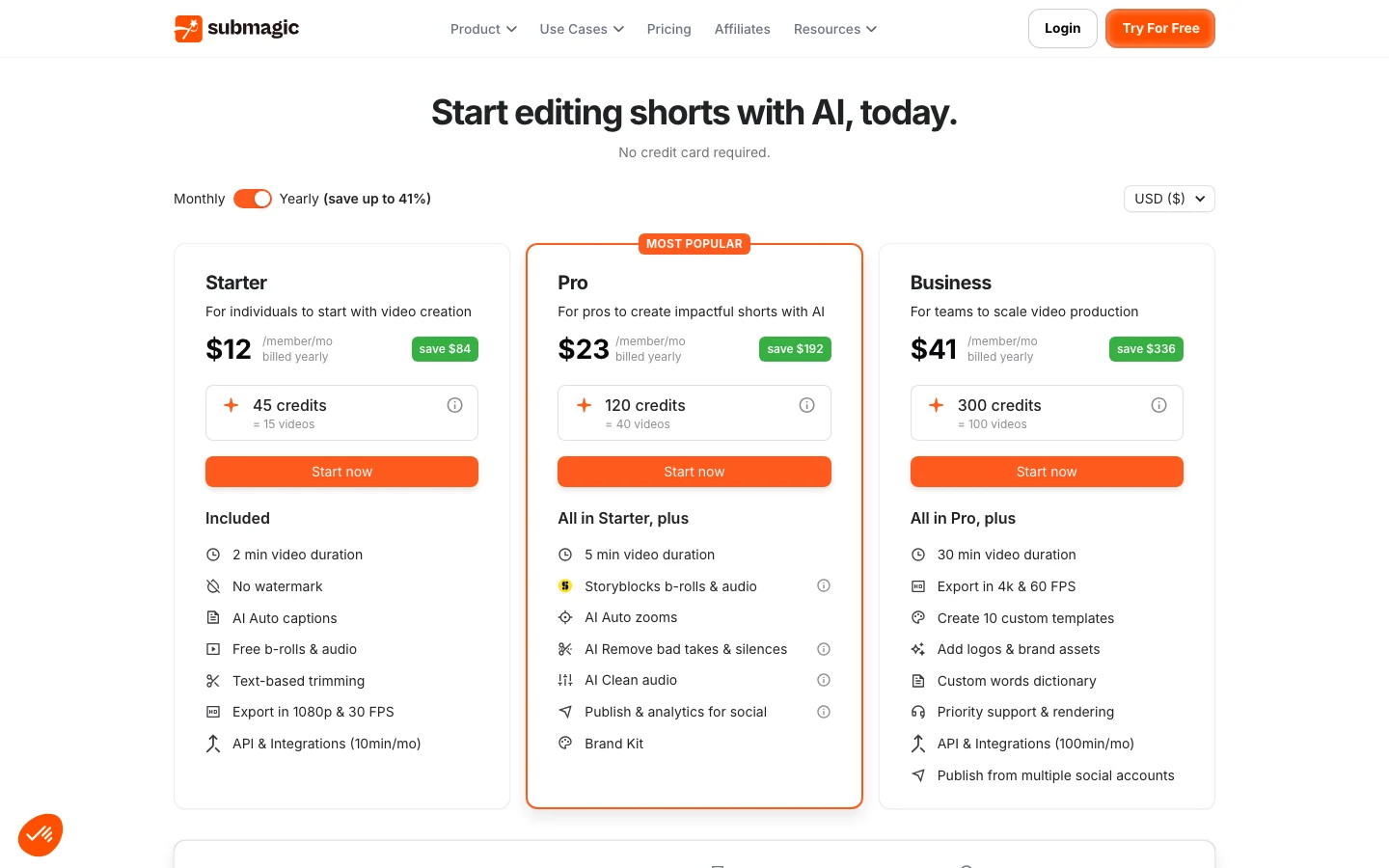1389x868 pixels.
Task: Click the Login button
Action: pyautogui.click(x=1063, y=29)
